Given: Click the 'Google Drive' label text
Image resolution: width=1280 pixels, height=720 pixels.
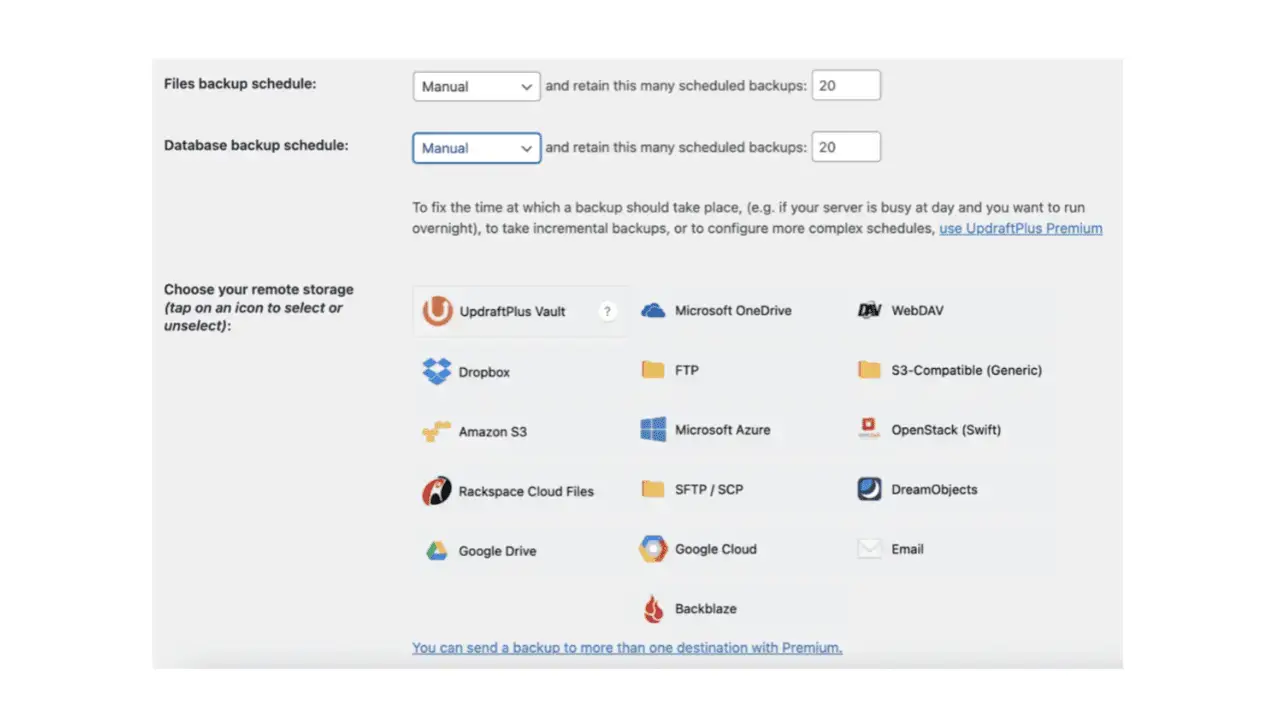Looking at the screenshot, I should coord(498,551).
